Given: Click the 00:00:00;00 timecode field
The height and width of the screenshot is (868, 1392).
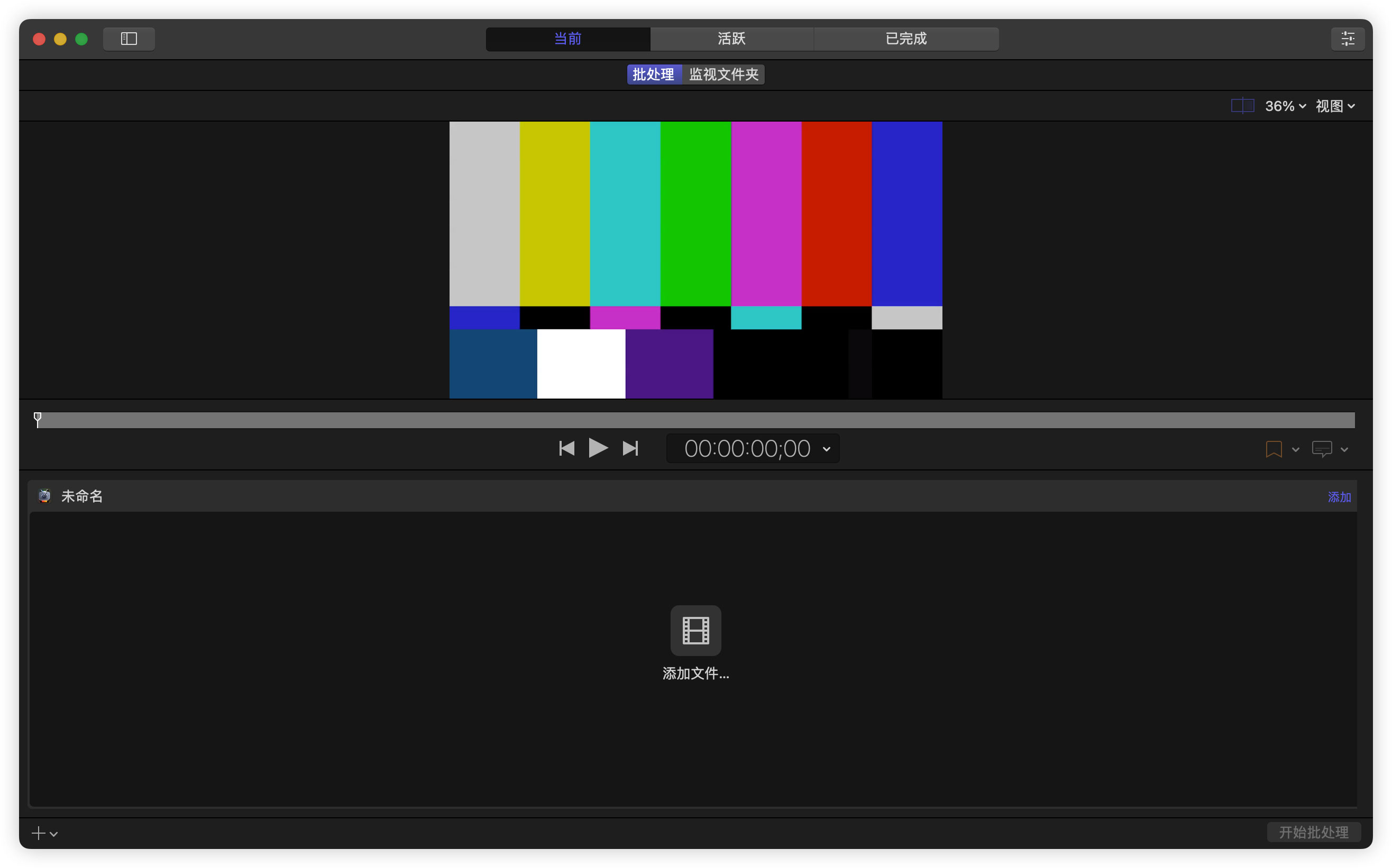Looking at the screenshot, I should pyautogui.click(x=747, y=448).
